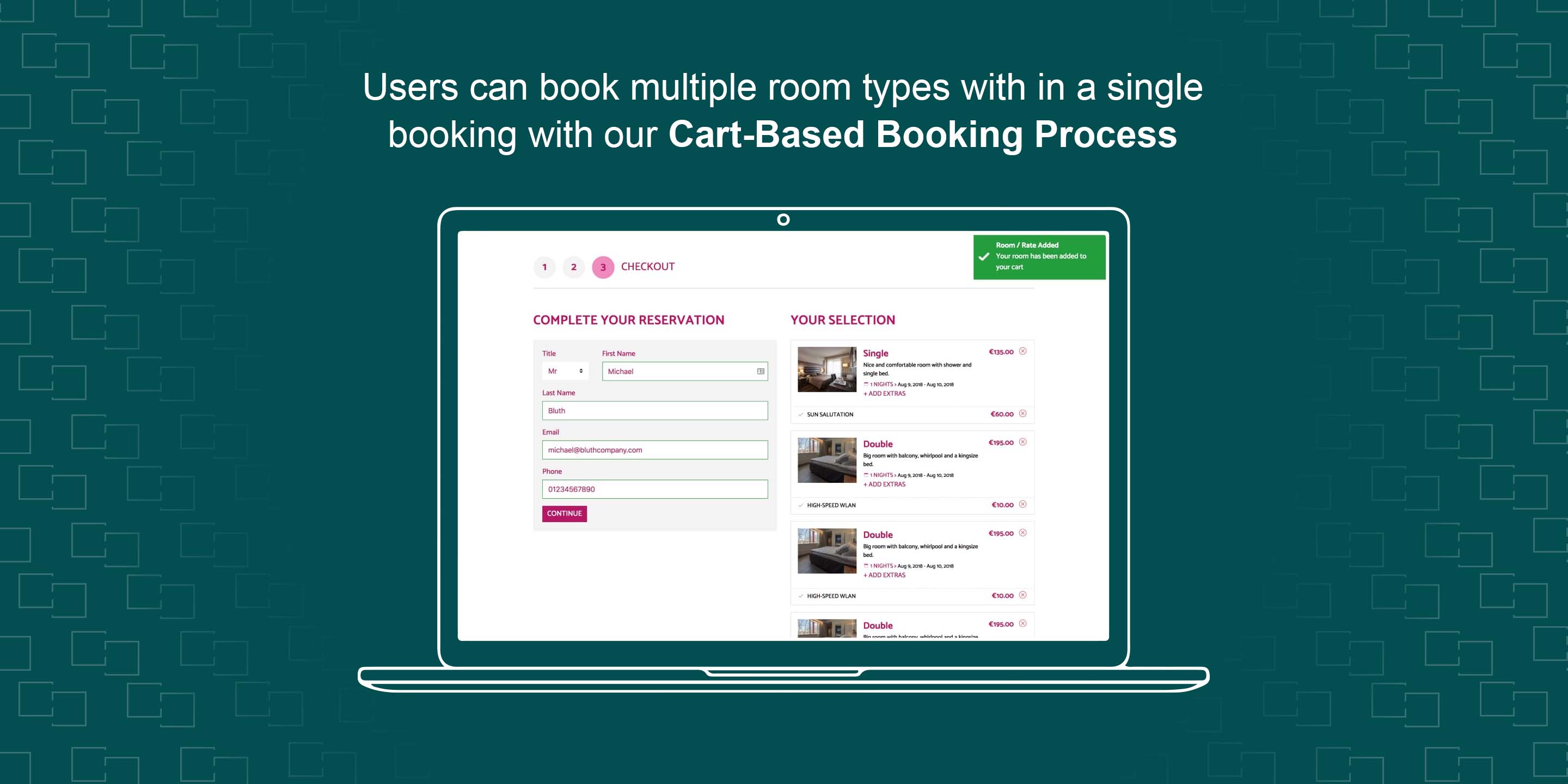Click the white checkmark in the green notification

pos(984,256)
